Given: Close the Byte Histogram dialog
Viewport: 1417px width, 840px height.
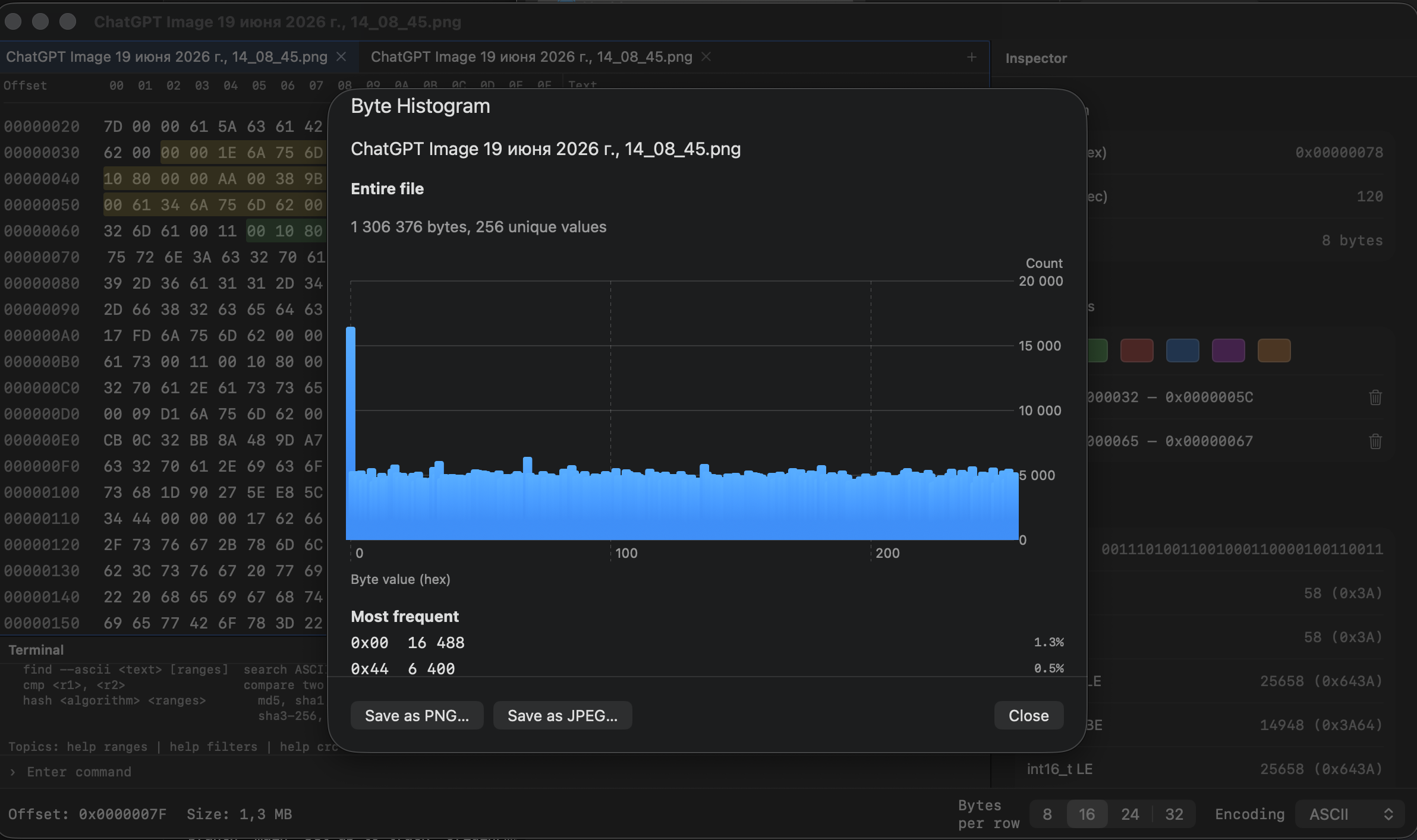Looking at the screenshot, I should pos(1029,715).
